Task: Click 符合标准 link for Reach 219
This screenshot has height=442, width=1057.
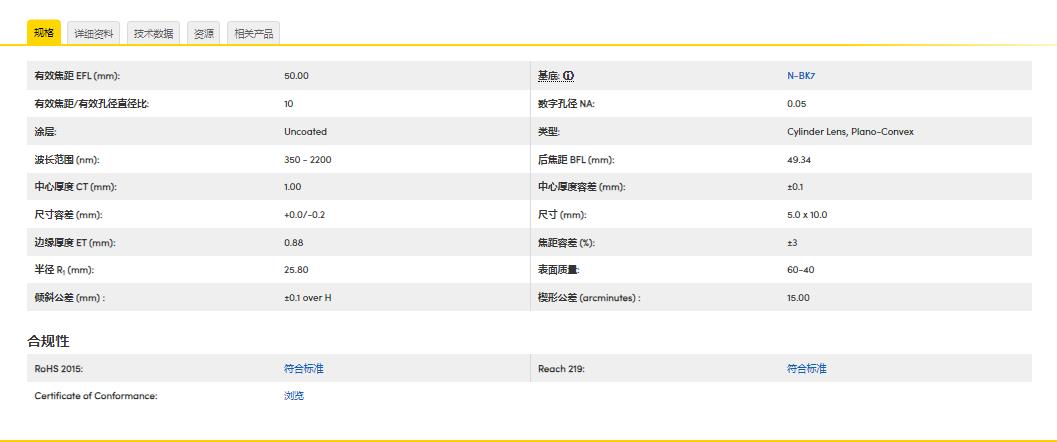Action: (x=807, y=369)
